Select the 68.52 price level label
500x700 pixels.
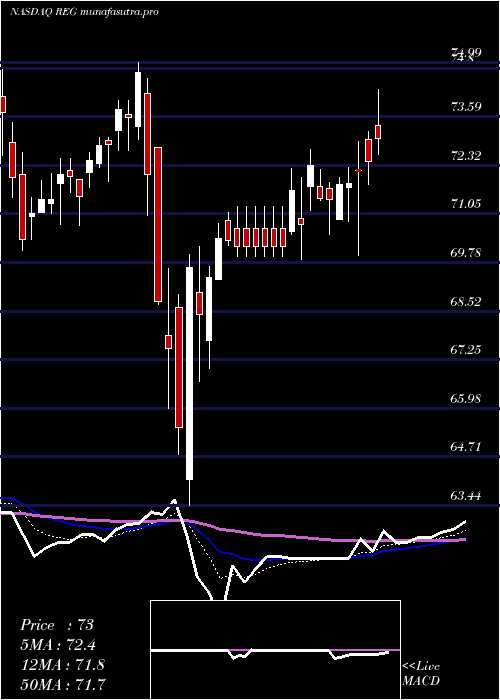466,301
